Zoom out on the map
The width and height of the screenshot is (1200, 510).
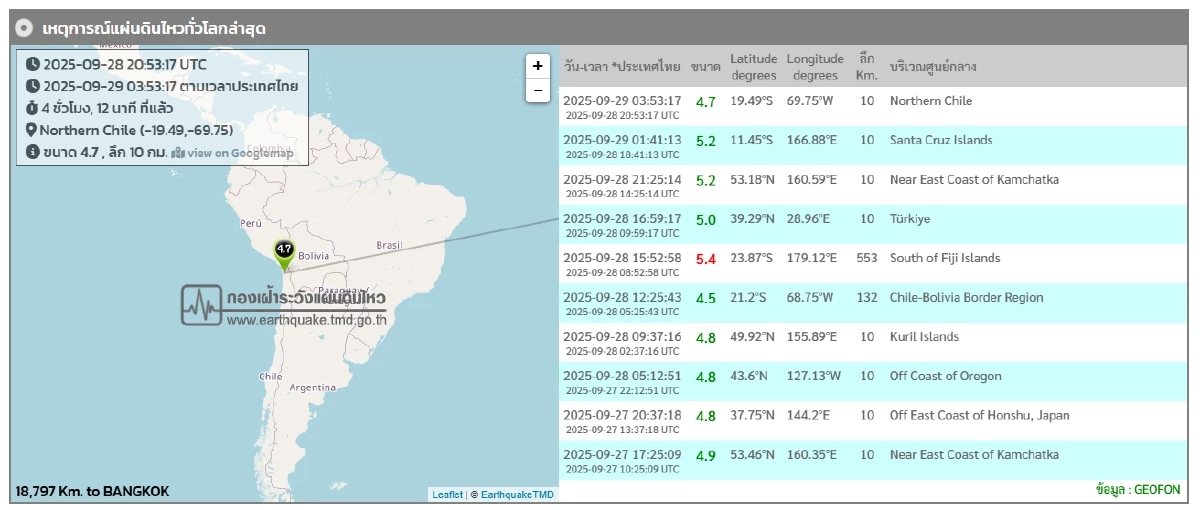538,90
